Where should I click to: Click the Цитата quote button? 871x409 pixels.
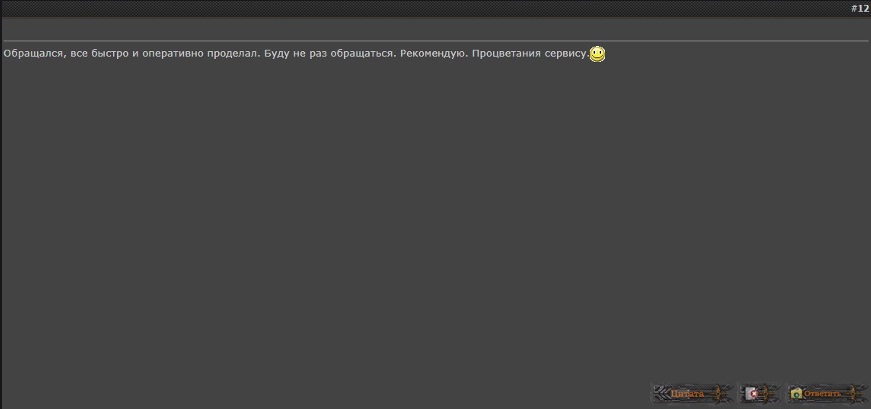(692, 394)
